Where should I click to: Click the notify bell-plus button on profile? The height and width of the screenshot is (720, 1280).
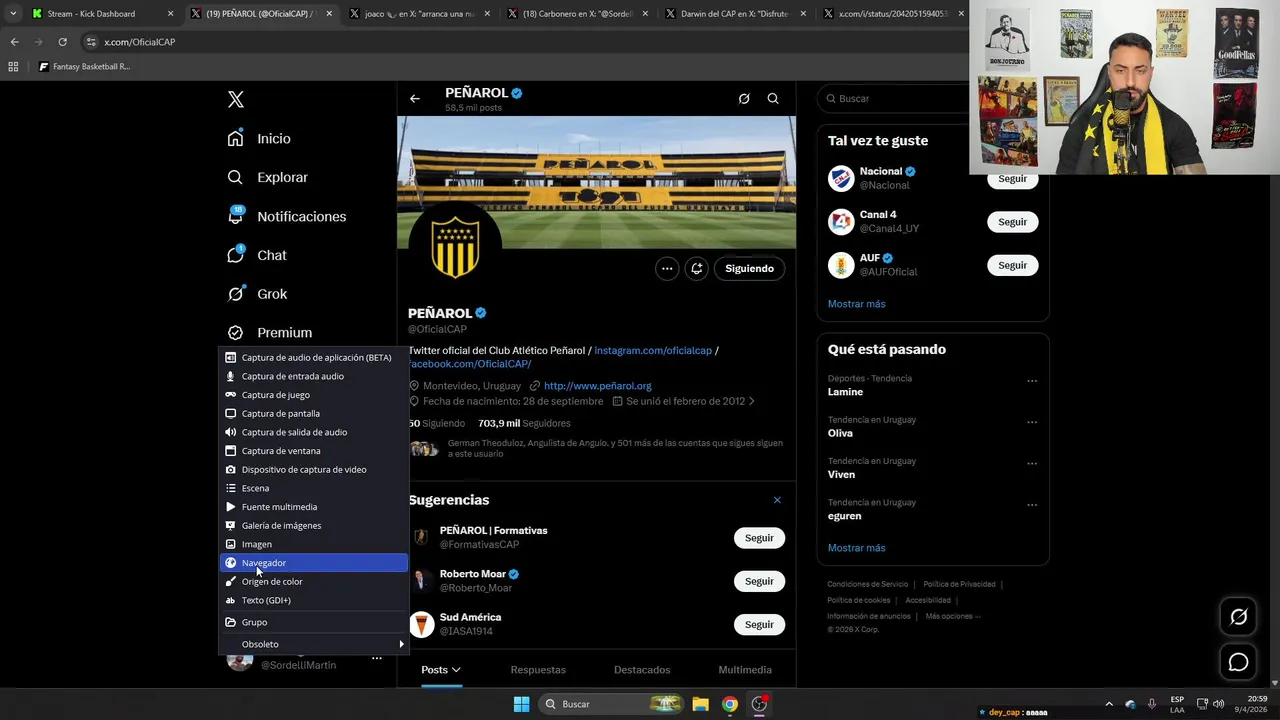[697, 268]
